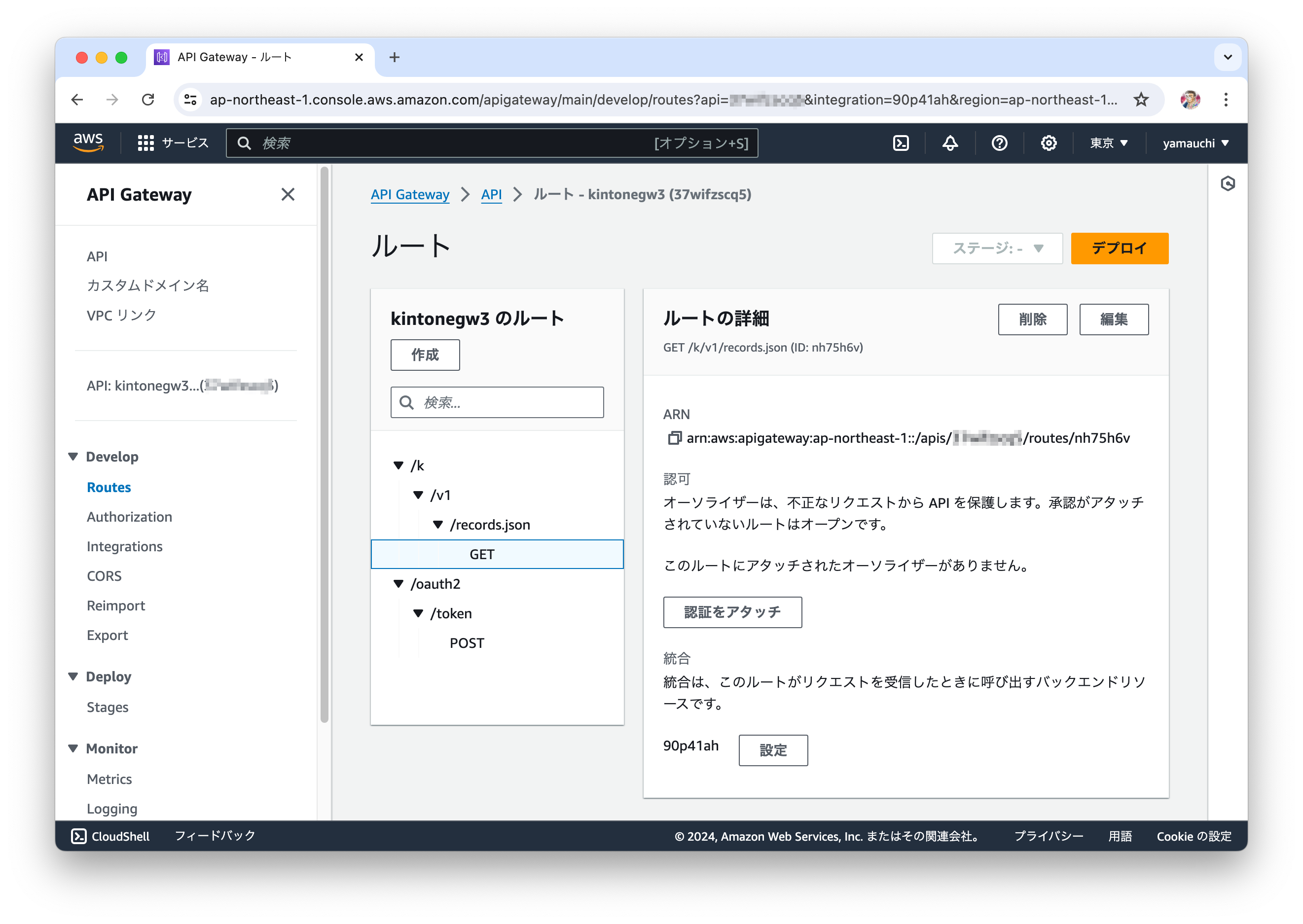Open Cookie の設定 footer link
The width and height of the screenshot is (1303, 924).
[1194, 836]
